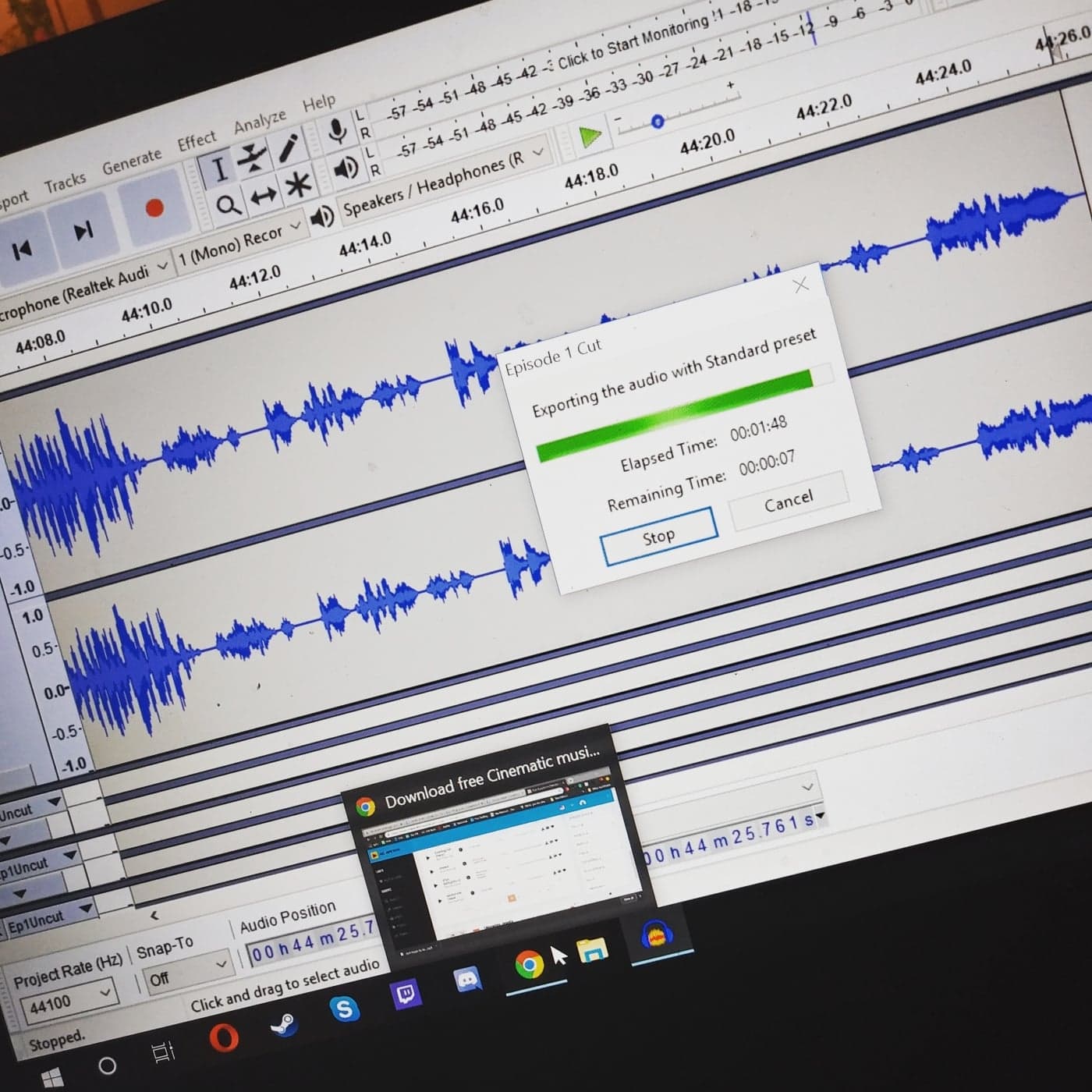Screen dimensions: 1092x1092
Task: Select the Selection (I-beam) tool
Action: [x=218, y=168]
